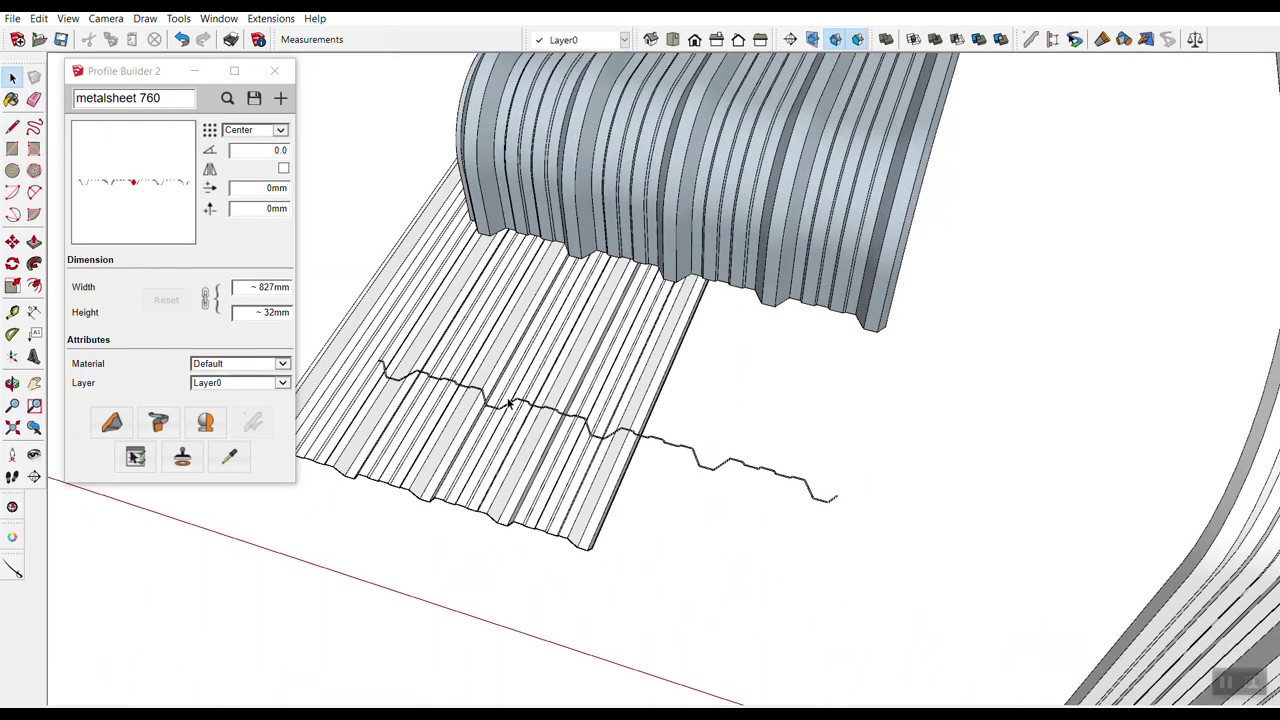Click the horizontal offset 0mm field

point(259,188)
